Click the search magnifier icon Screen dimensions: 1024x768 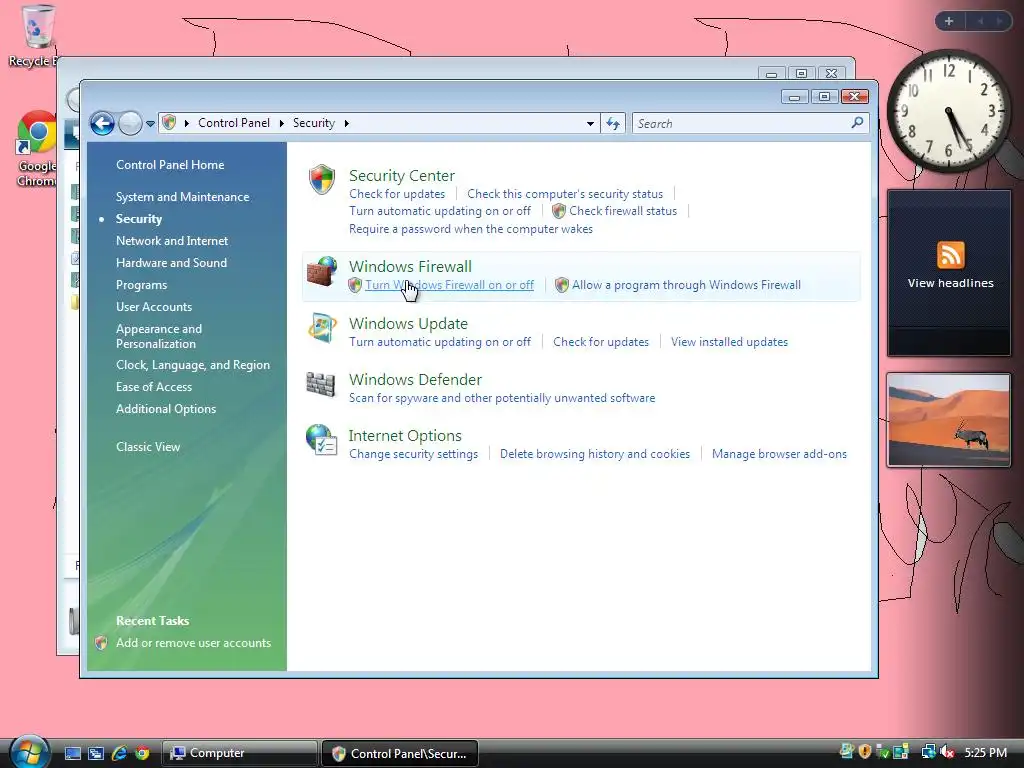(857, 123)
